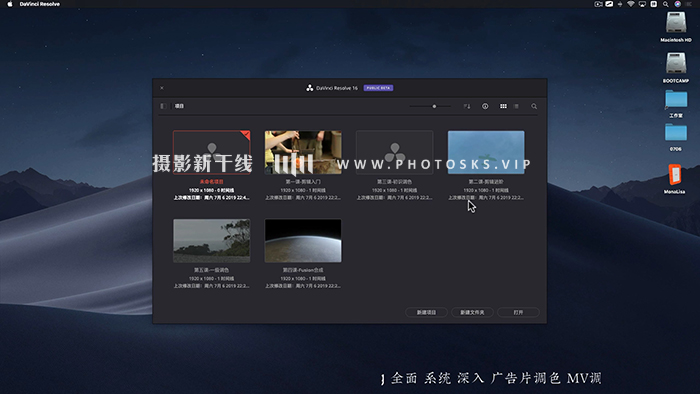
Task: Click the 打开 button
Action: tap(518, 312)
